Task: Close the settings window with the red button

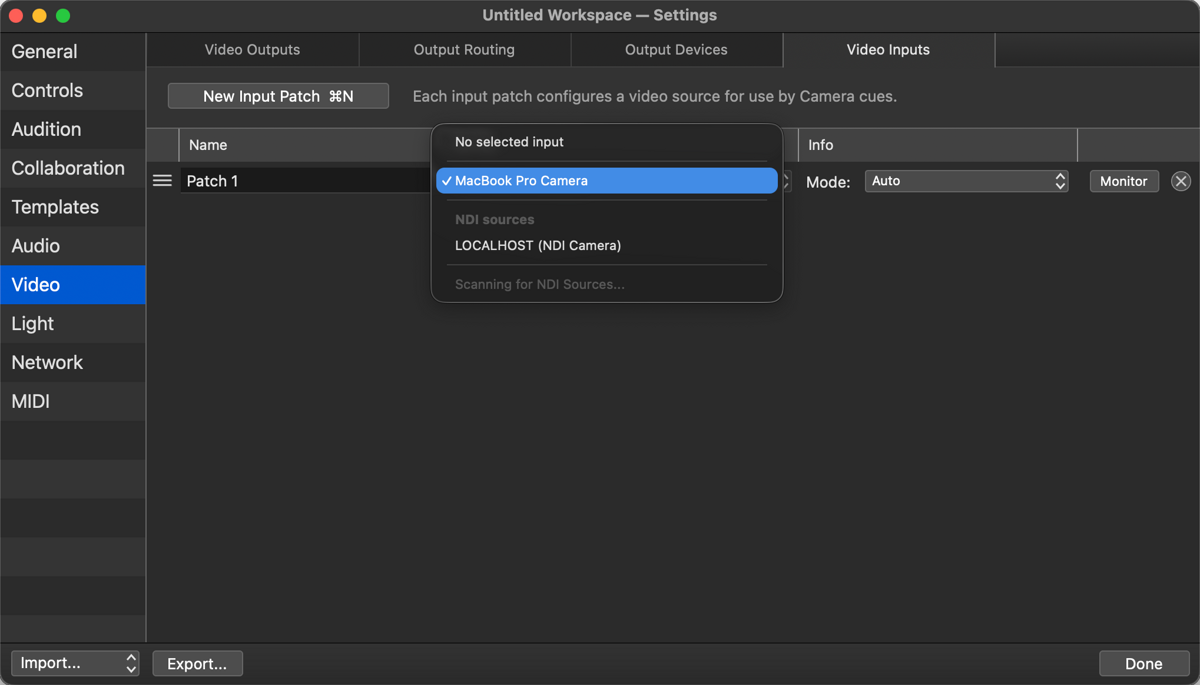Action: (16, 15)
